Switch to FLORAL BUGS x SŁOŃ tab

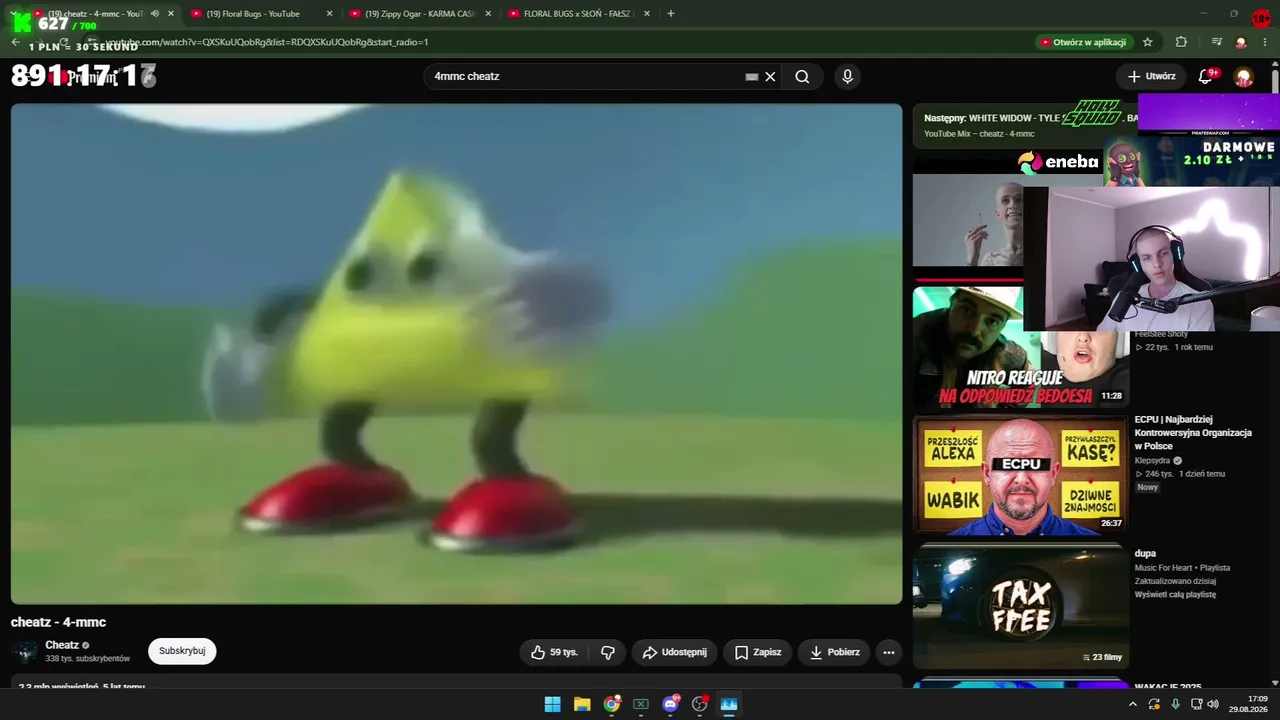(x=577, y=14)
